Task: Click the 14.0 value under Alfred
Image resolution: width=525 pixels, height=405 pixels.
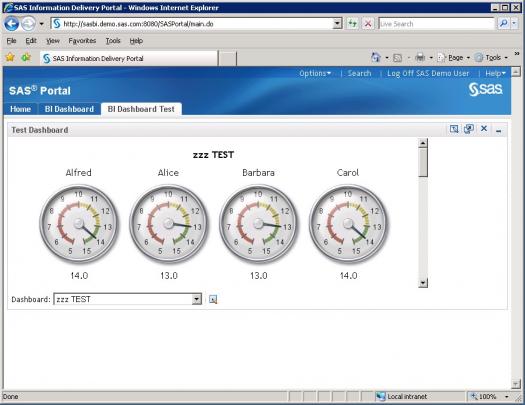Action: (x=79, y=275)
